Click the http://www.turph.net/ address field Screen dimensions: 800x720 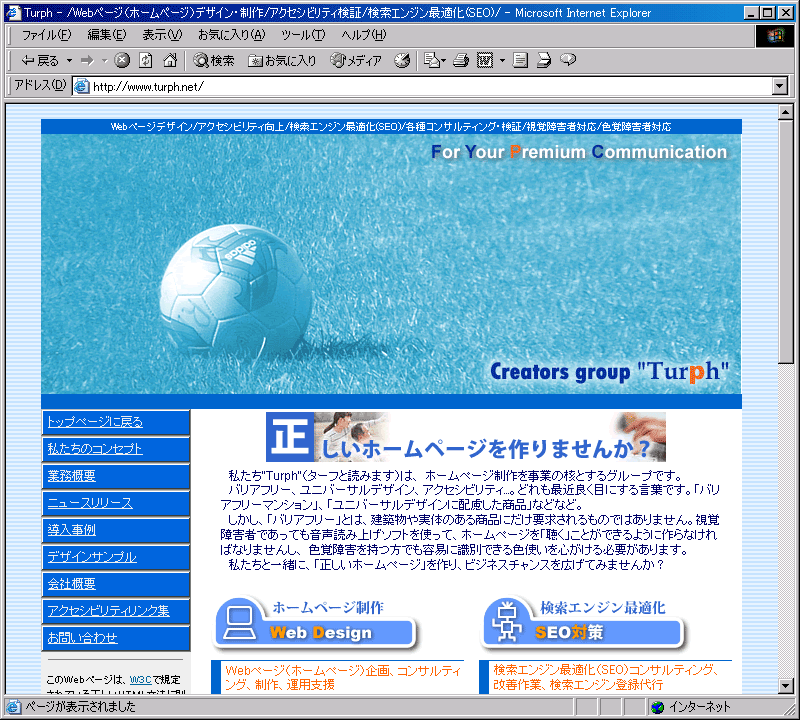coord(422,86)
